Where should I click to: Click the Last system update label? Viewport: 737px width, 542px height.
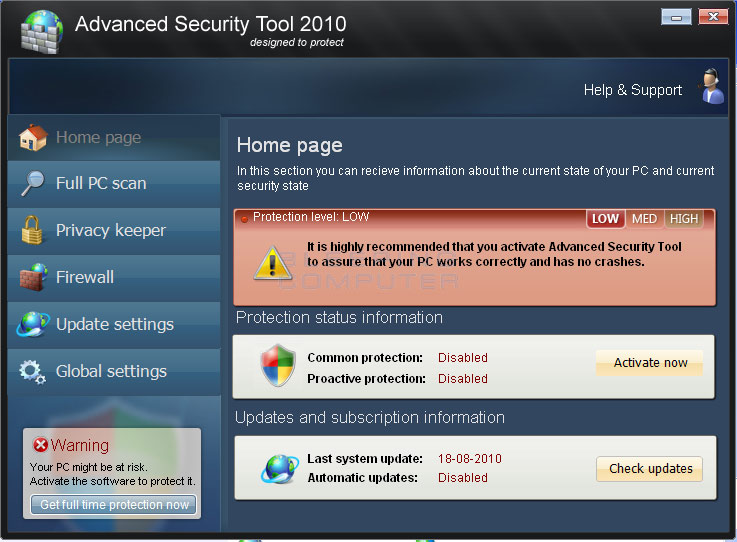click(x=365, y=459)
